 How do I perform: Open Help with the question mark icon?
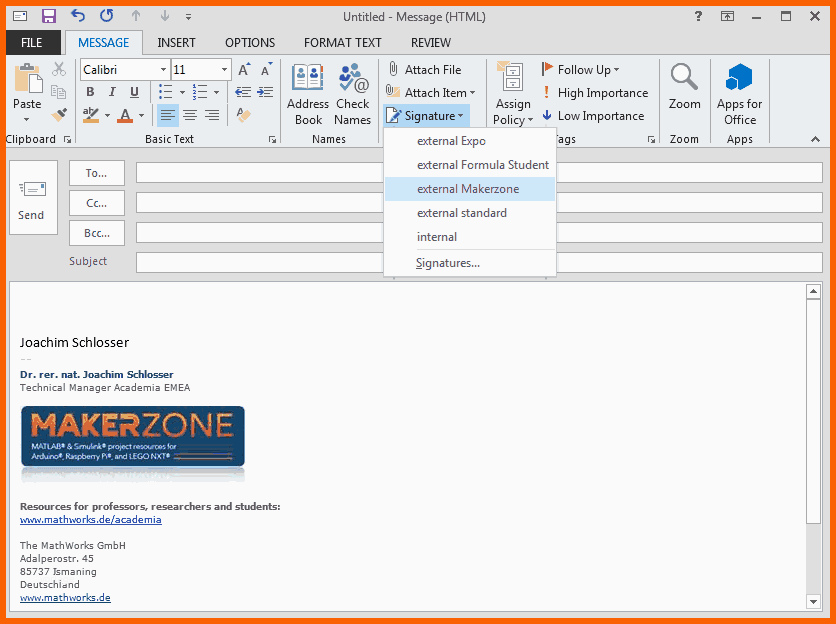pos(698,17)
